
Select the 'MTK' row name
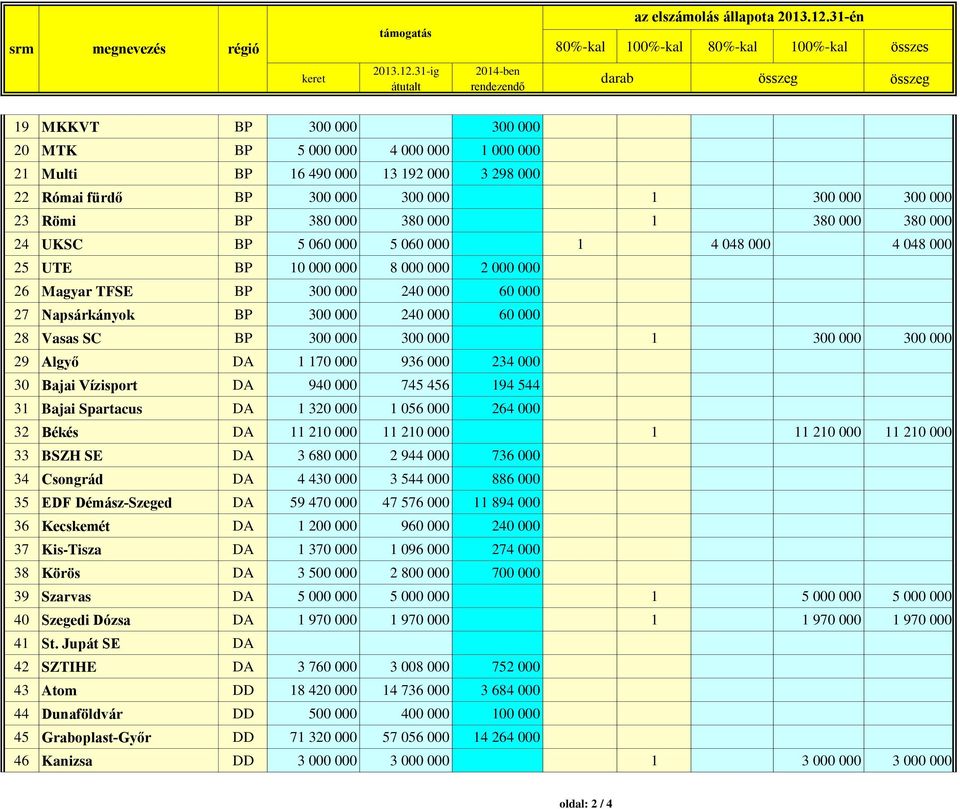click(129, 150)
